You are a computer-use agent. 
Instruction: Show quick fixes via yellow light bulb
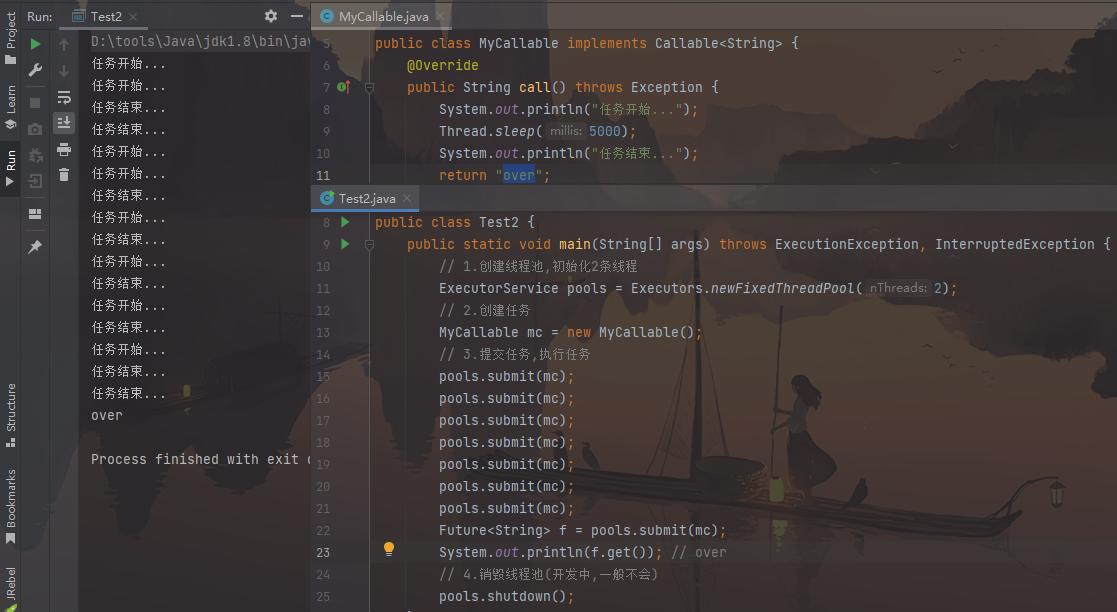[389, 549]
